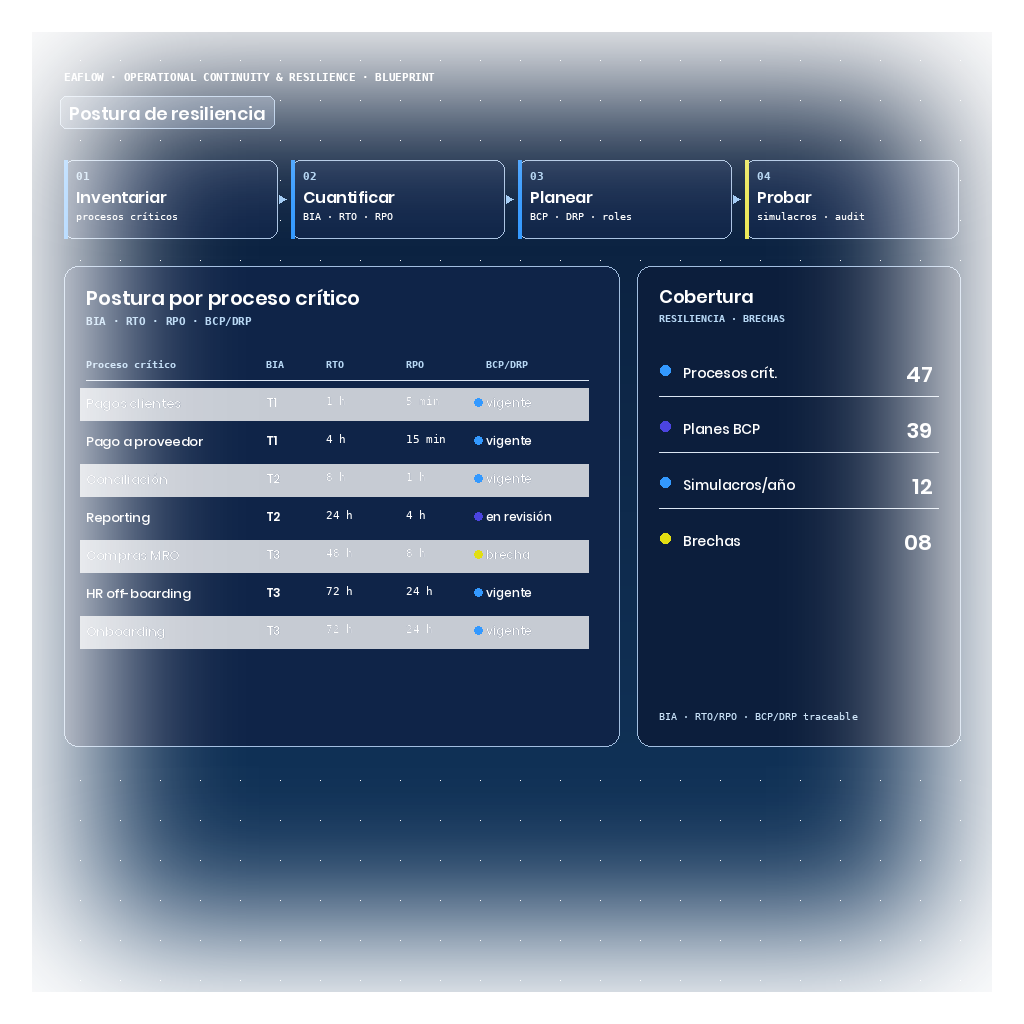
Task: Click blue dot beside Simulacros/año
Action: click(665, 483)
